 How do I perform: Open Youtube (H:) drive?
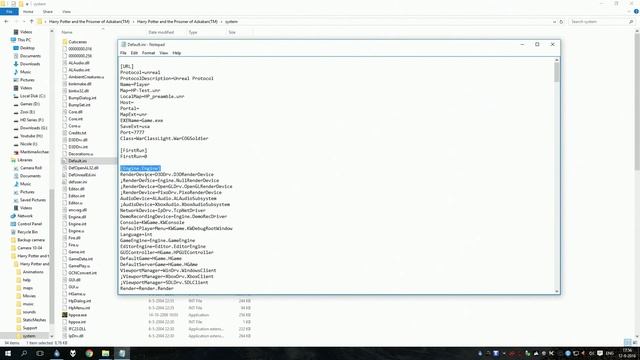[x=31, y=136]
